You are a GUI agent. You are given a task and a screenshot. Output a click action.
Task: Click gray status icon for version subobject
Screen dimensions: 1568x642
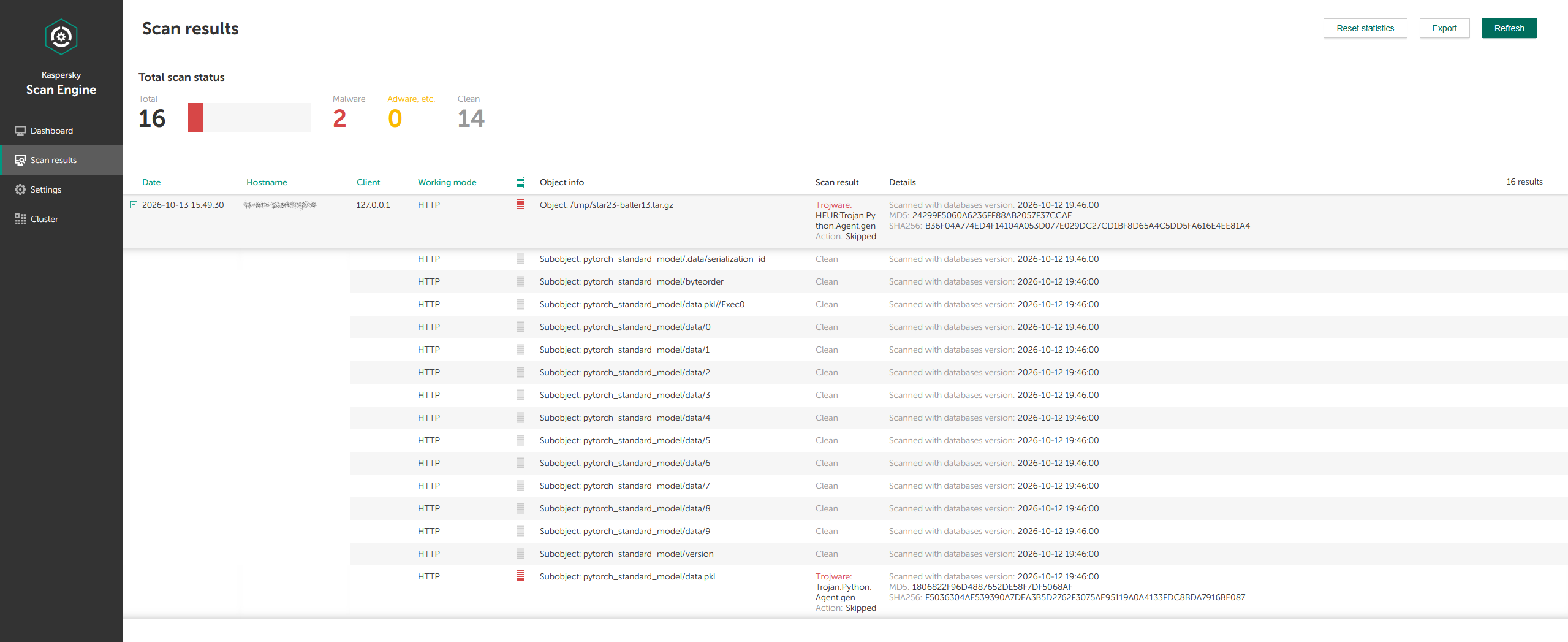520,554
